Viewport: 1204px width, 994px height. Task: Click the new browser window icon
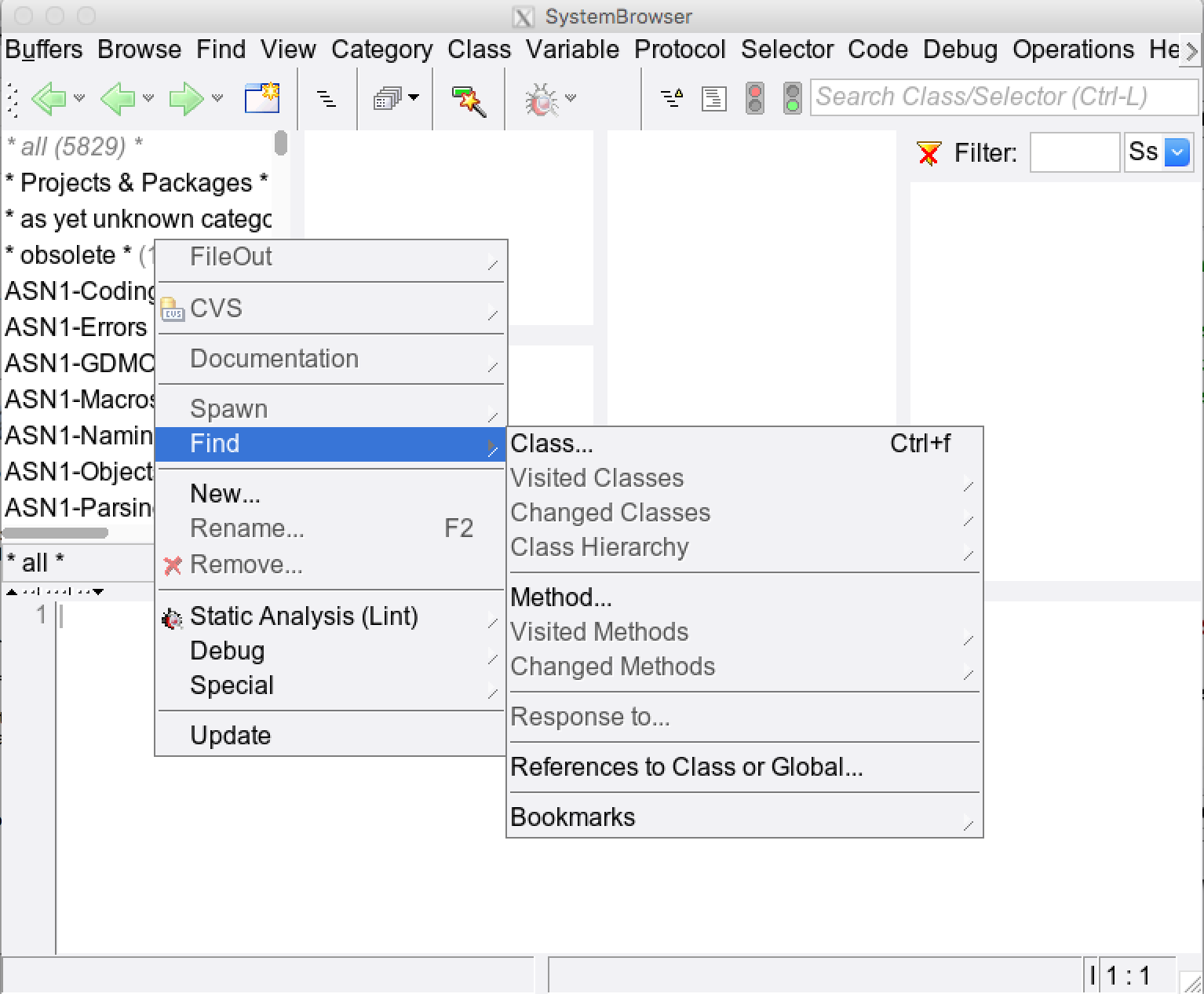(x=262, y=98)
